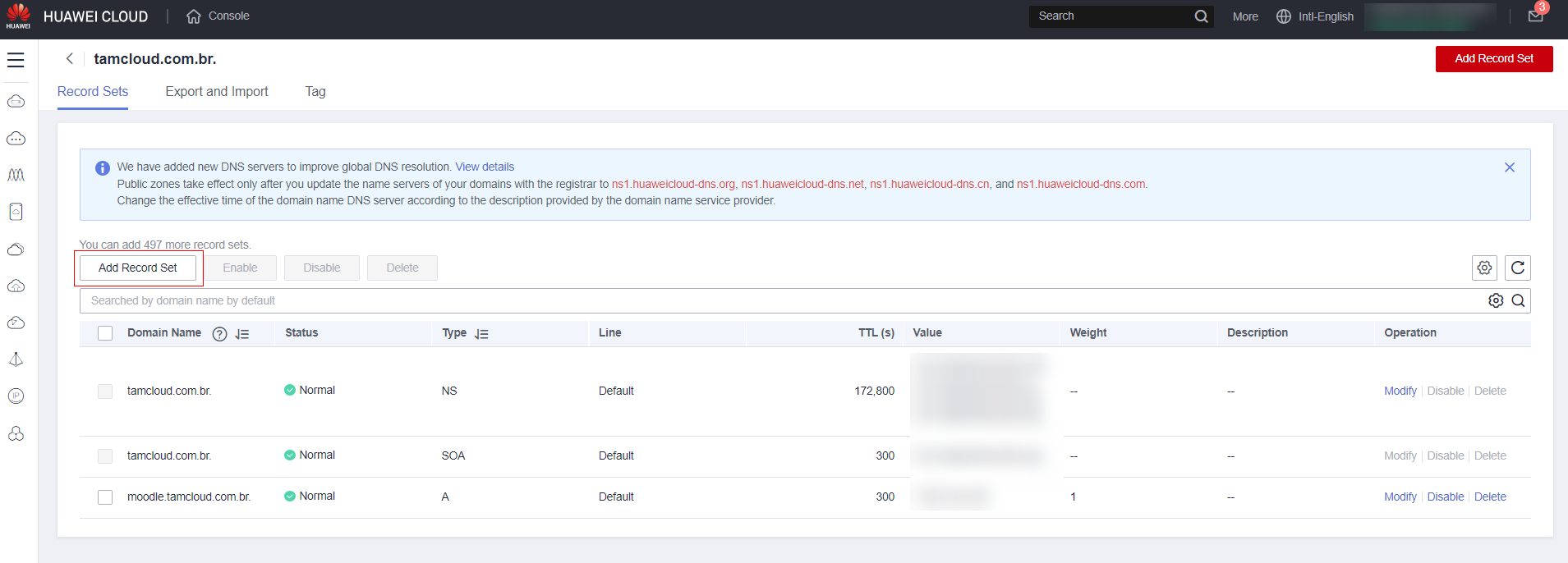The image size is (1568, 563).
Task: Click the Domain Name help question icon
Action: pyautogui.click(x=219, y=333)
